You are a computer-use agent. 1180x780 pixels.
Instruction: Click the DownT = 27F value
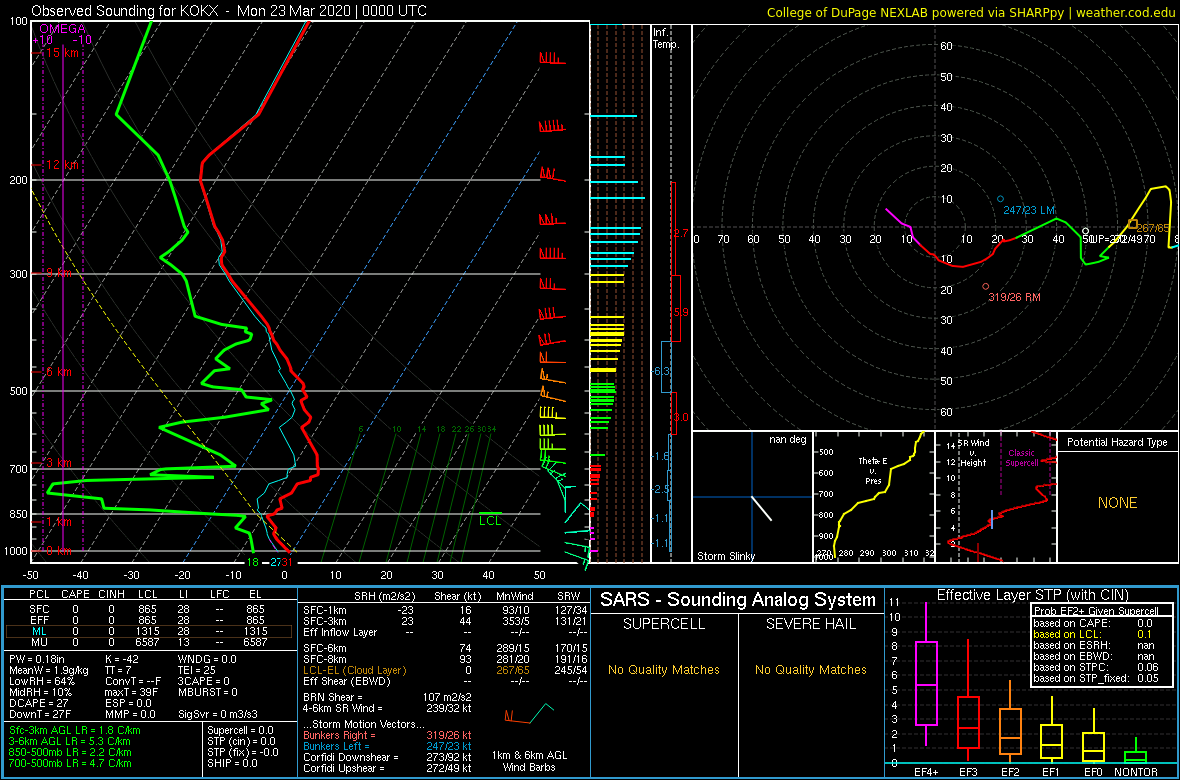point(38,714)
